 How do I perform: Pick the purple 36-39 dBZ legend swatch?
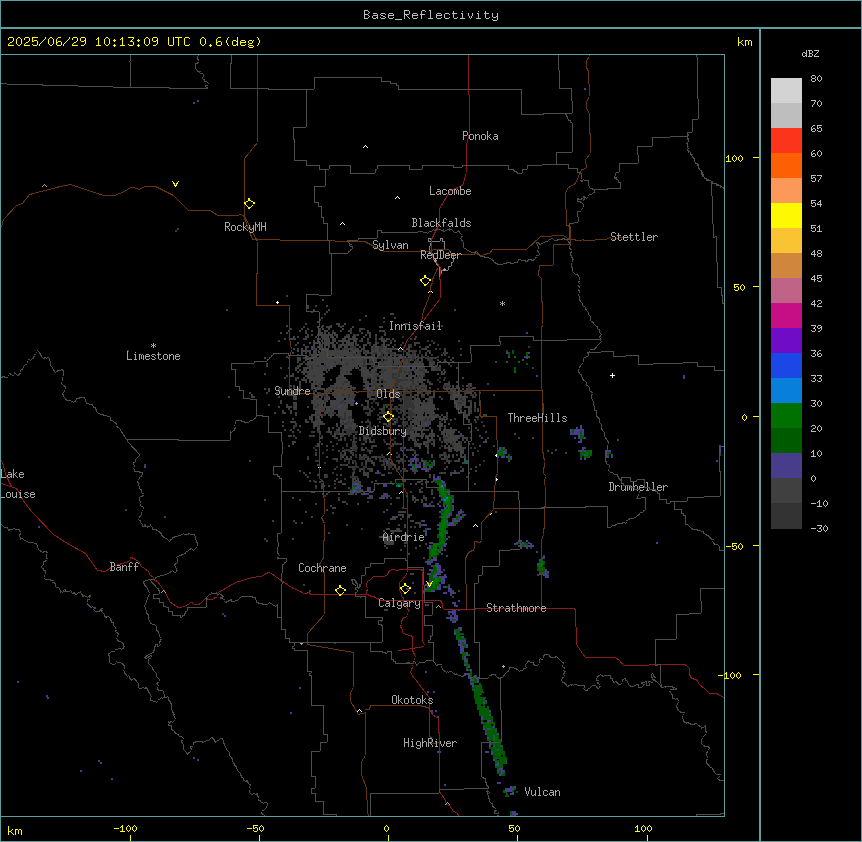(786, 340)
